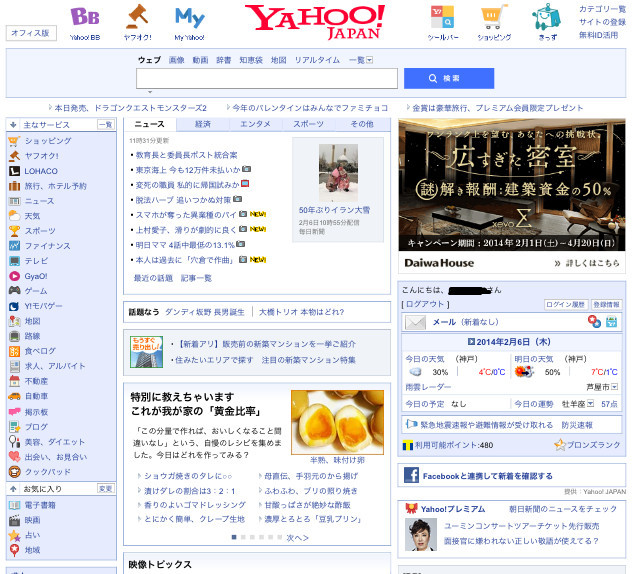The image size is (634, 574).
Task: Click inside the search text field
Action: [x=266, y=79]
